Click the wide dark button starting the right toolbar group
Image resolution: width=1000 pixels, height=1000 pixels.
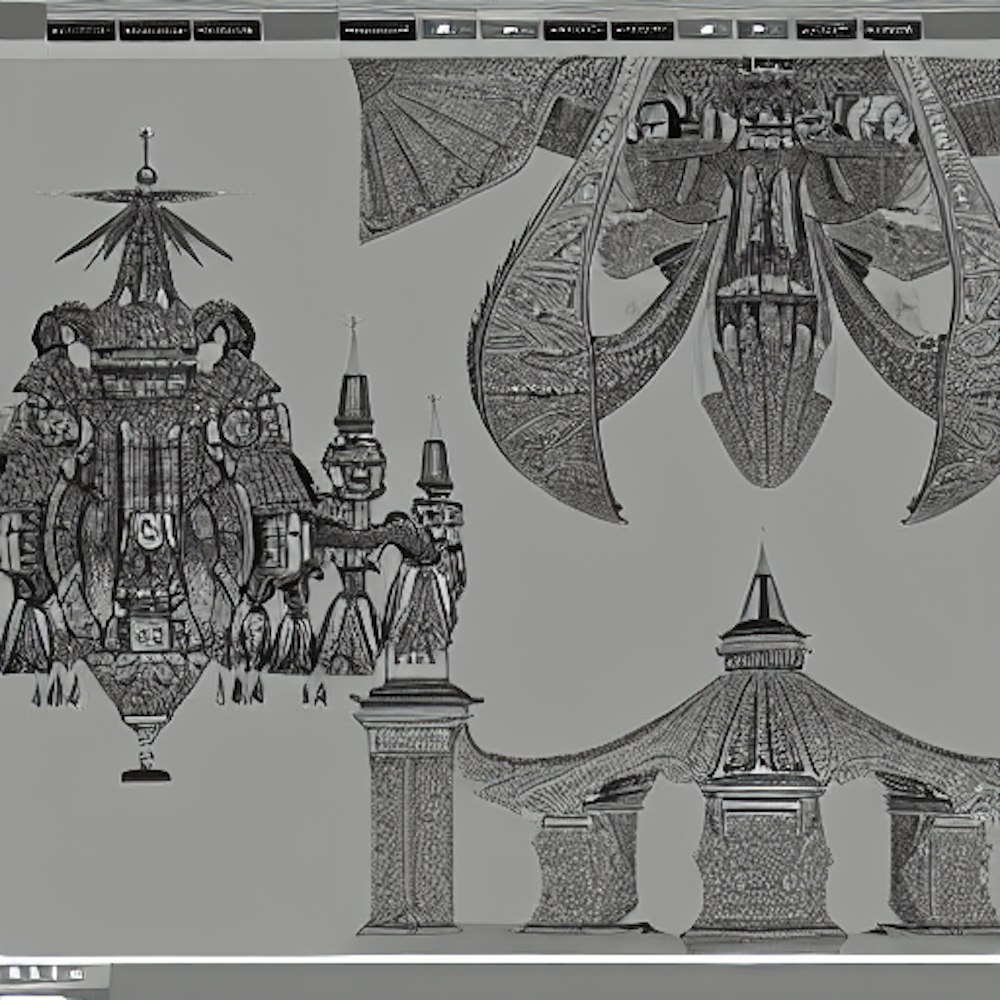(x=377, y=30)
